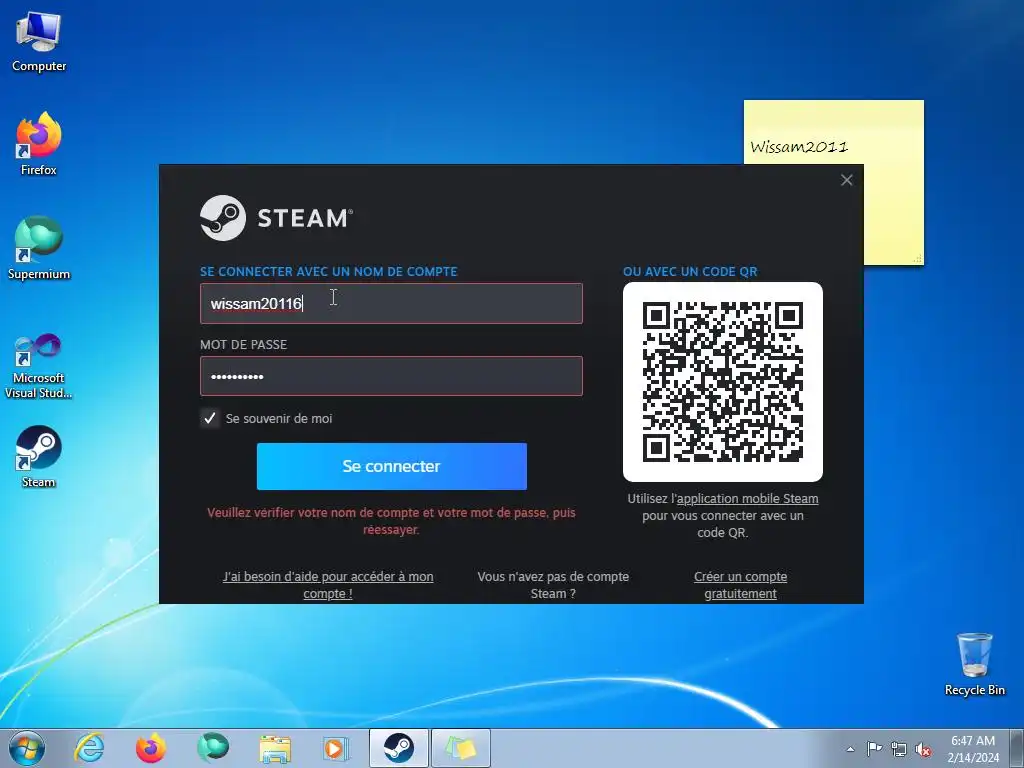
Task: Open Supermium from the taskbar
Action: click(213, 748)
